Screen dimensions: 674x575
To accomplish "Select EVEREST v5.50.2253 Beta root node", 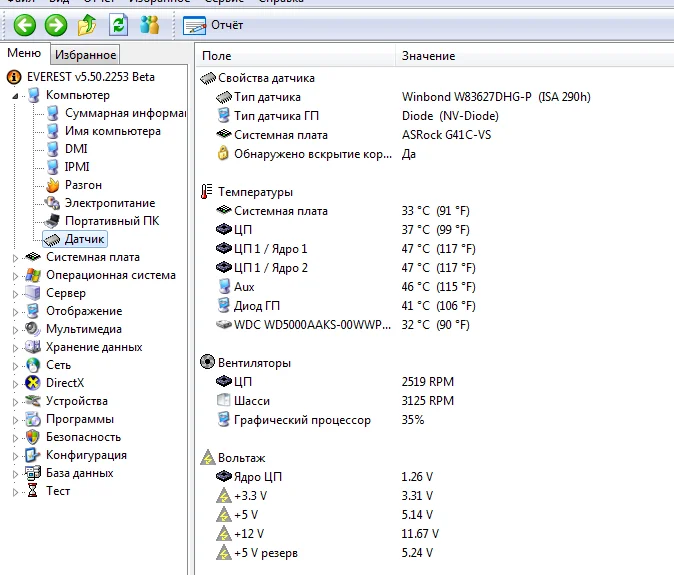I will 91,77.
